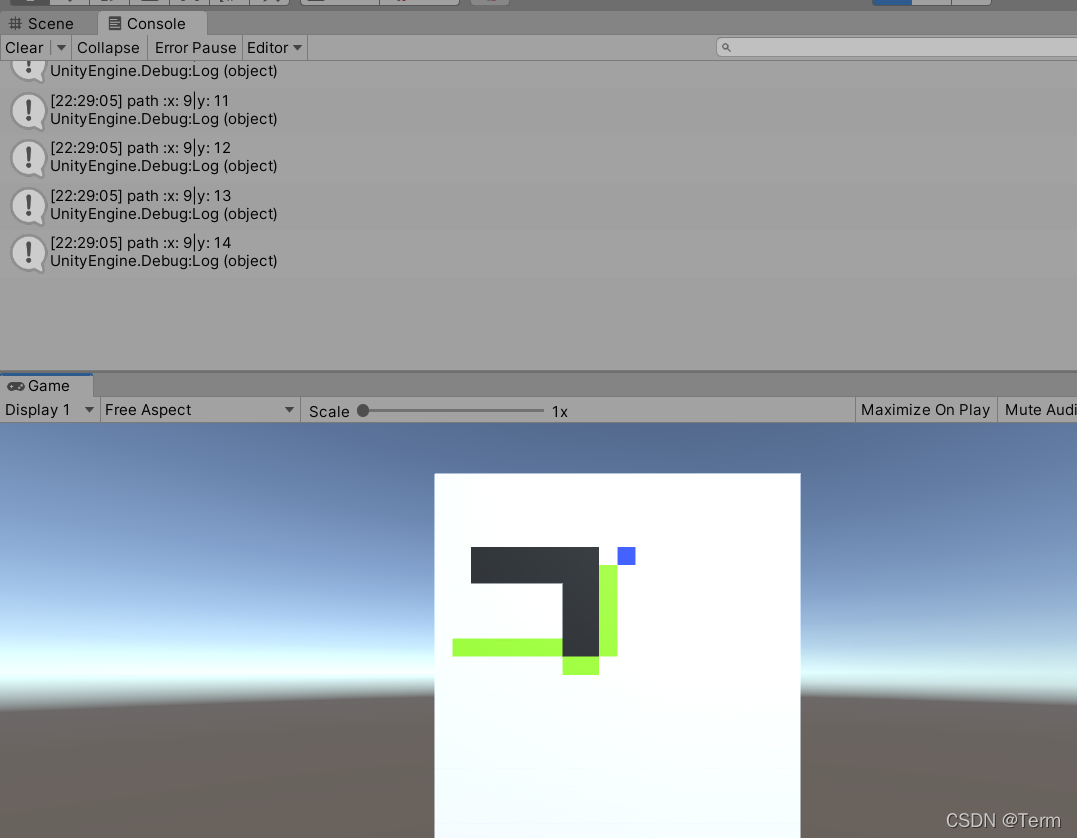This screenshot has height=838, width=1077.
Task: Open the Free Aspect dropdown
Action: pyautogui.click(x=200, y=410)
